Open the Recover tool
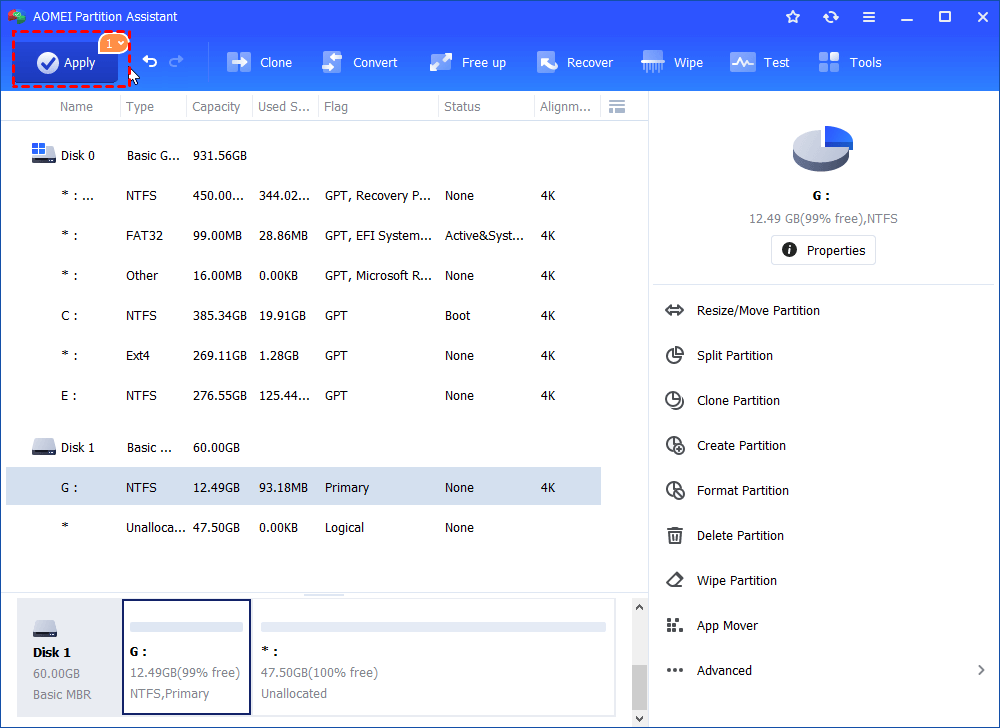 click(575, 62)
